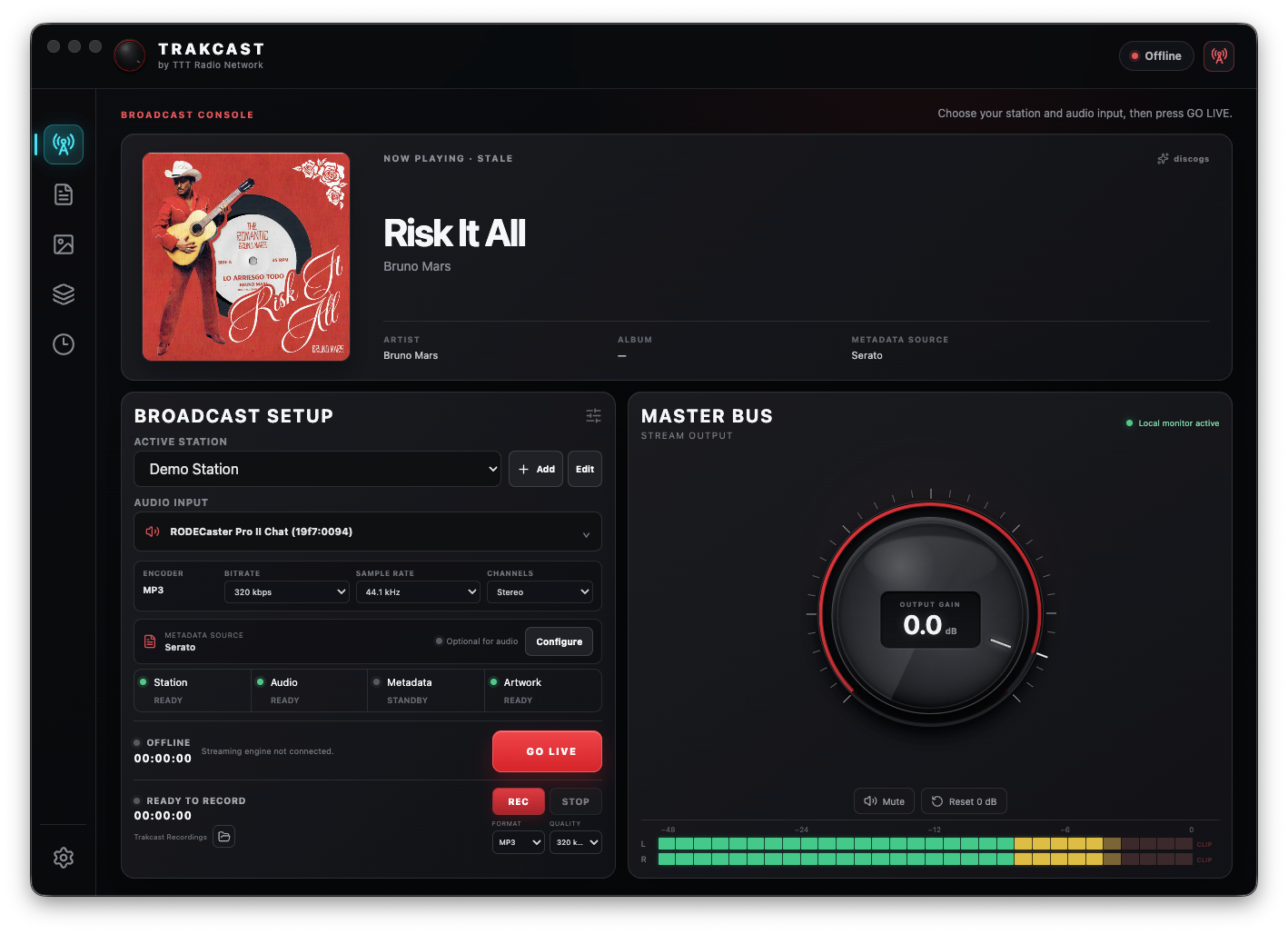Viewport: 1288px width, 934px height.
Task: Start recording with REC button
Action: 519,801
